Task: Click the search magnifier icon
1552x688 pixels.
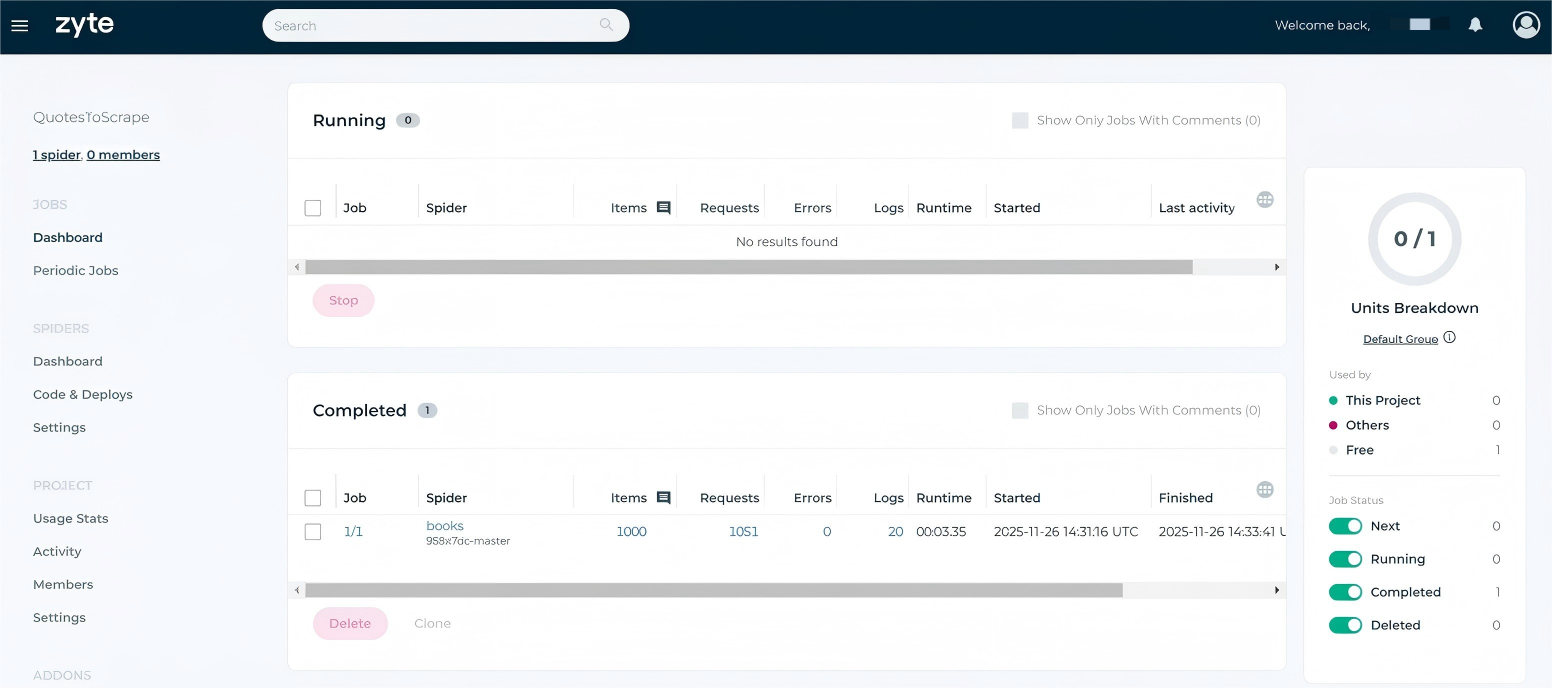Action: 606,24
